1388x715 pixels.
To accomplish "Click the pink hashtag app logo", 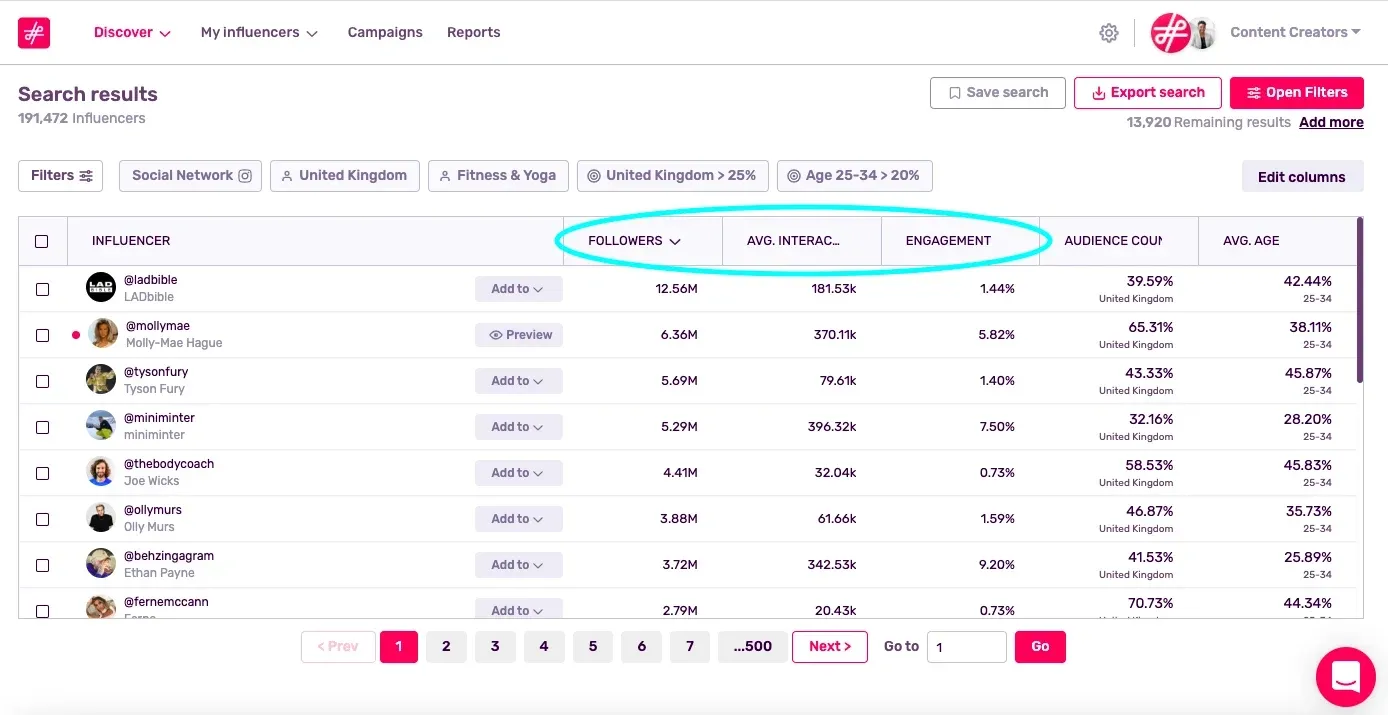I will click(x=34, y=32).
